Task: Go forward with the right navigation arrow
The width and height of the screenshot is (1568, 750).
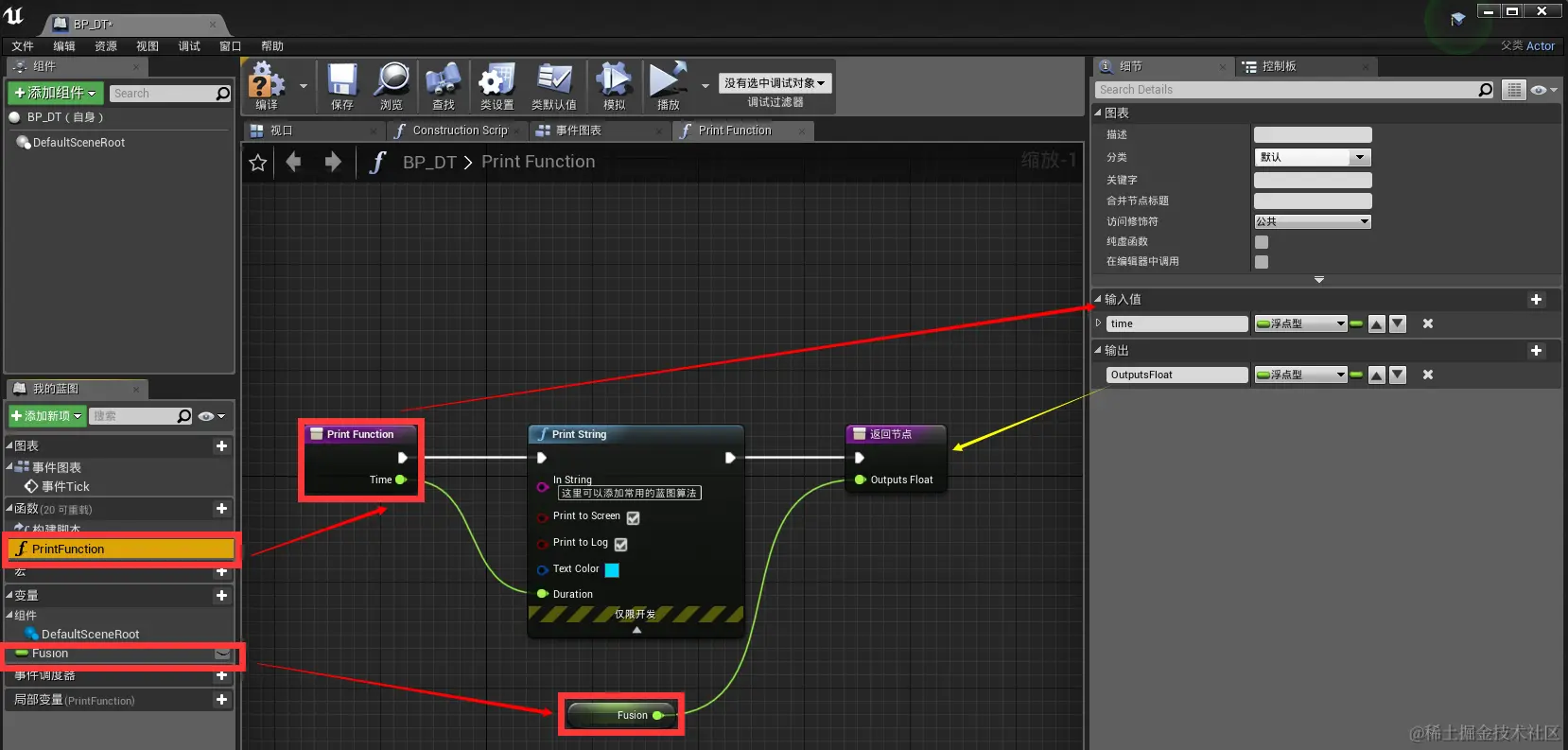Action: [x=333, y=162]
